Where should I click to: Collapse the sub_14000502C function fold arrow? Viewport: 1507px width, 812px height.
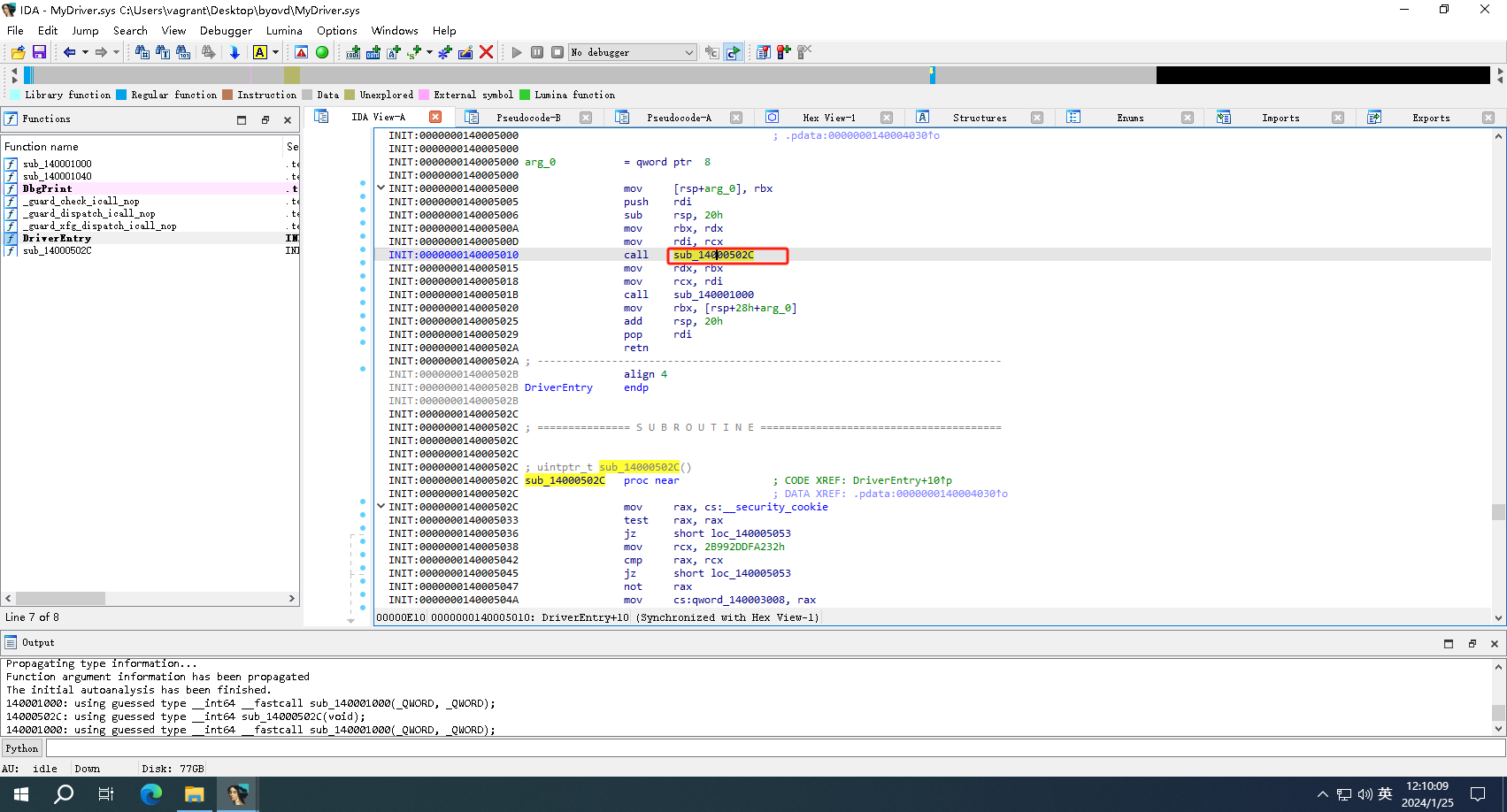381,506
